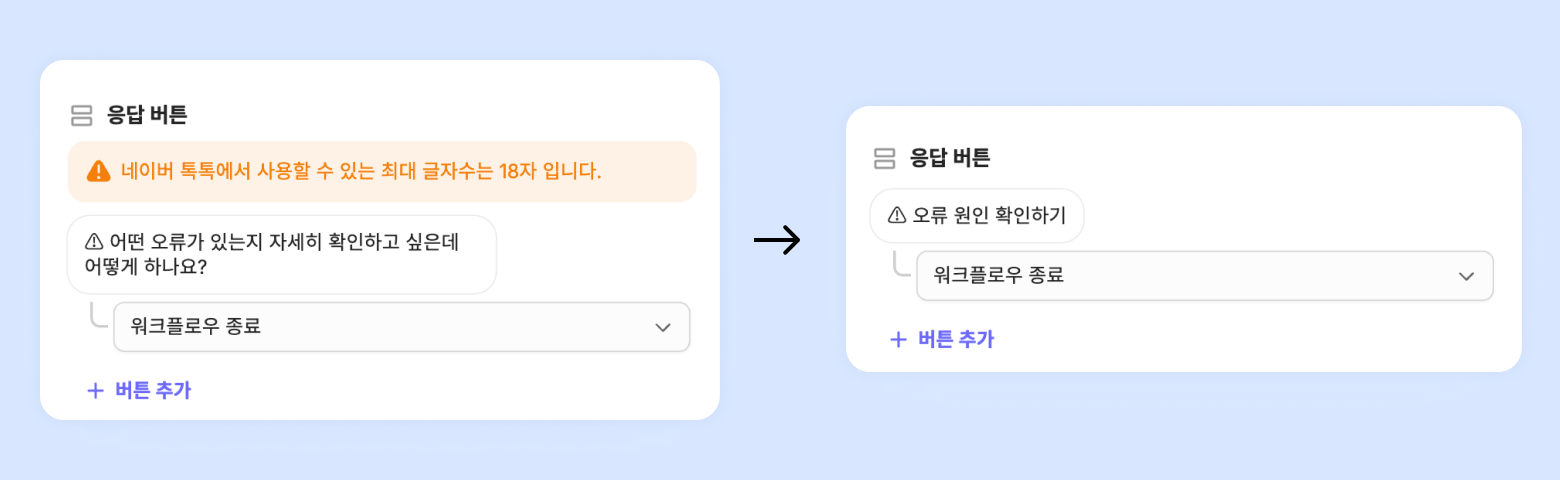Screen dimensions: 1560x480
Task: Click the 응답 버튼 section icon in the panel without a banner
Action: pos(884,158)
